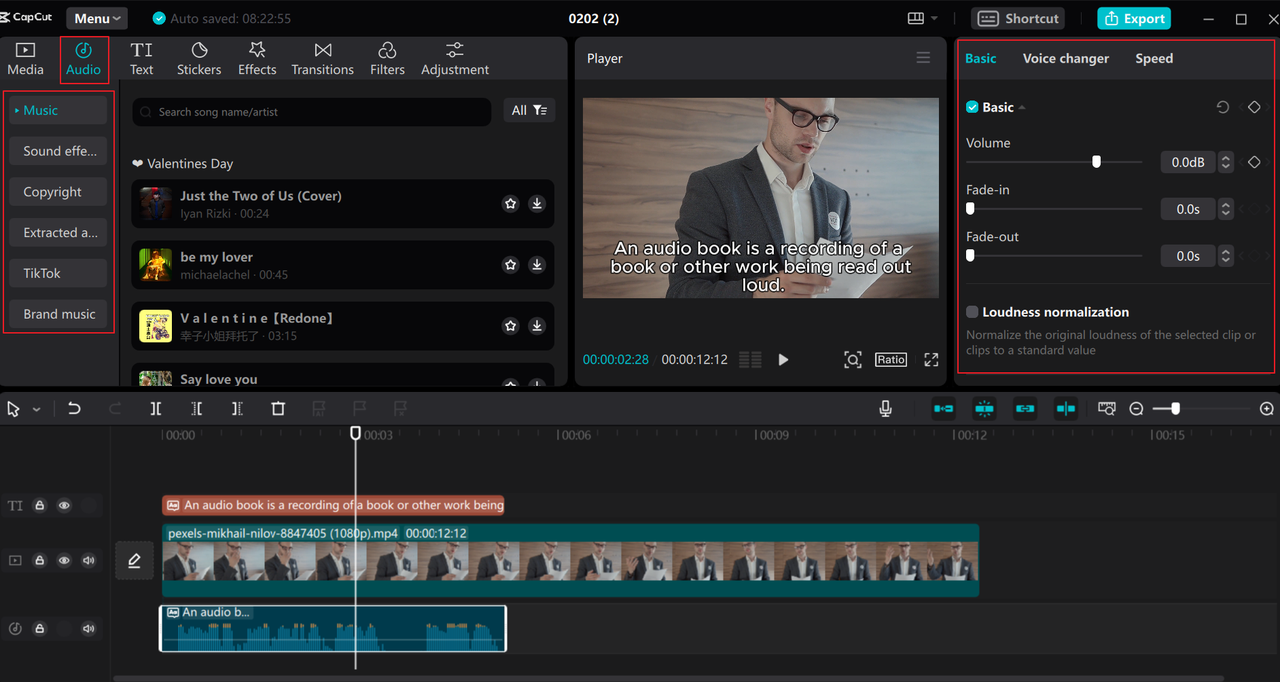Viewport: 1280px width, 682px height.
Task: Lock the audio track
Action: point(40,629)
